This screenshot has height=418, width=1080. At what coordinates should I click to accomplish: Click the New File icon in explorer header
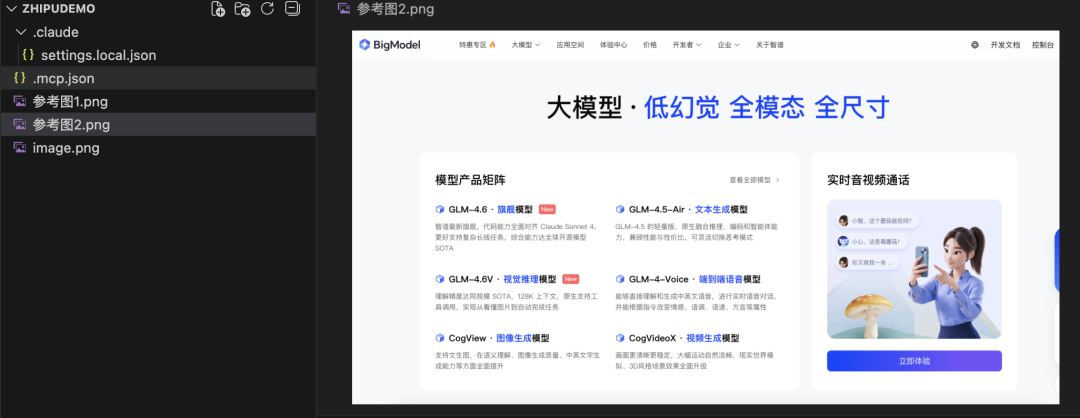[218, 9]
